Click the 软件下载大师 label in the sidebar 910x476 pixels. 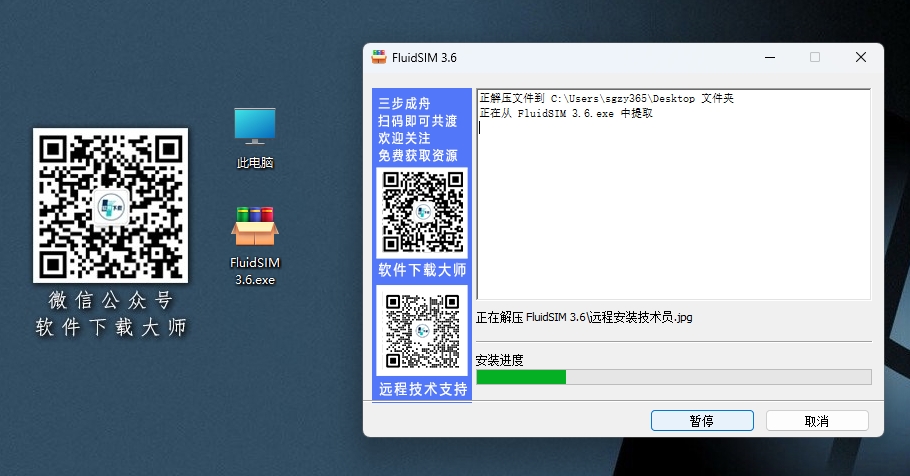click(x=421, y=270)
